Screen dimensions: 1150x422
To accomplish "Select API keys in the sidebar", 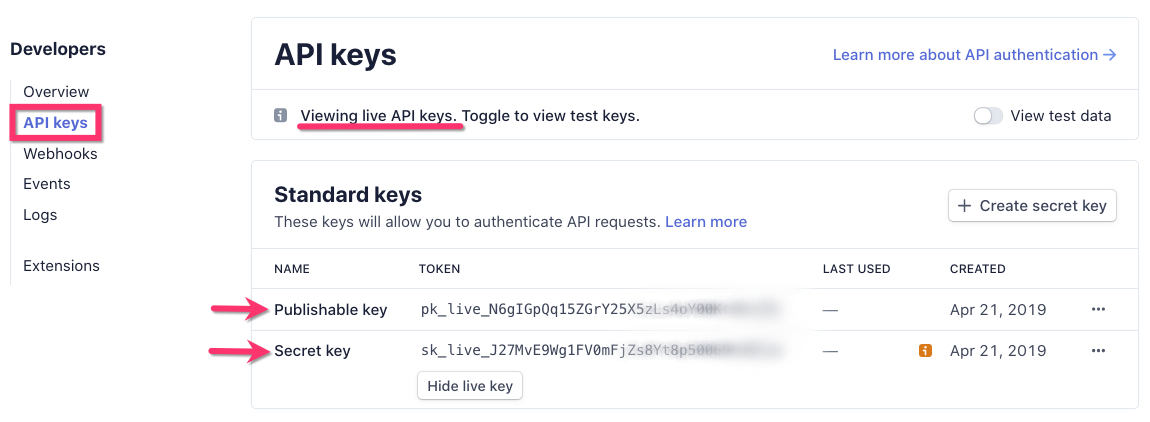I will (56, 123).
